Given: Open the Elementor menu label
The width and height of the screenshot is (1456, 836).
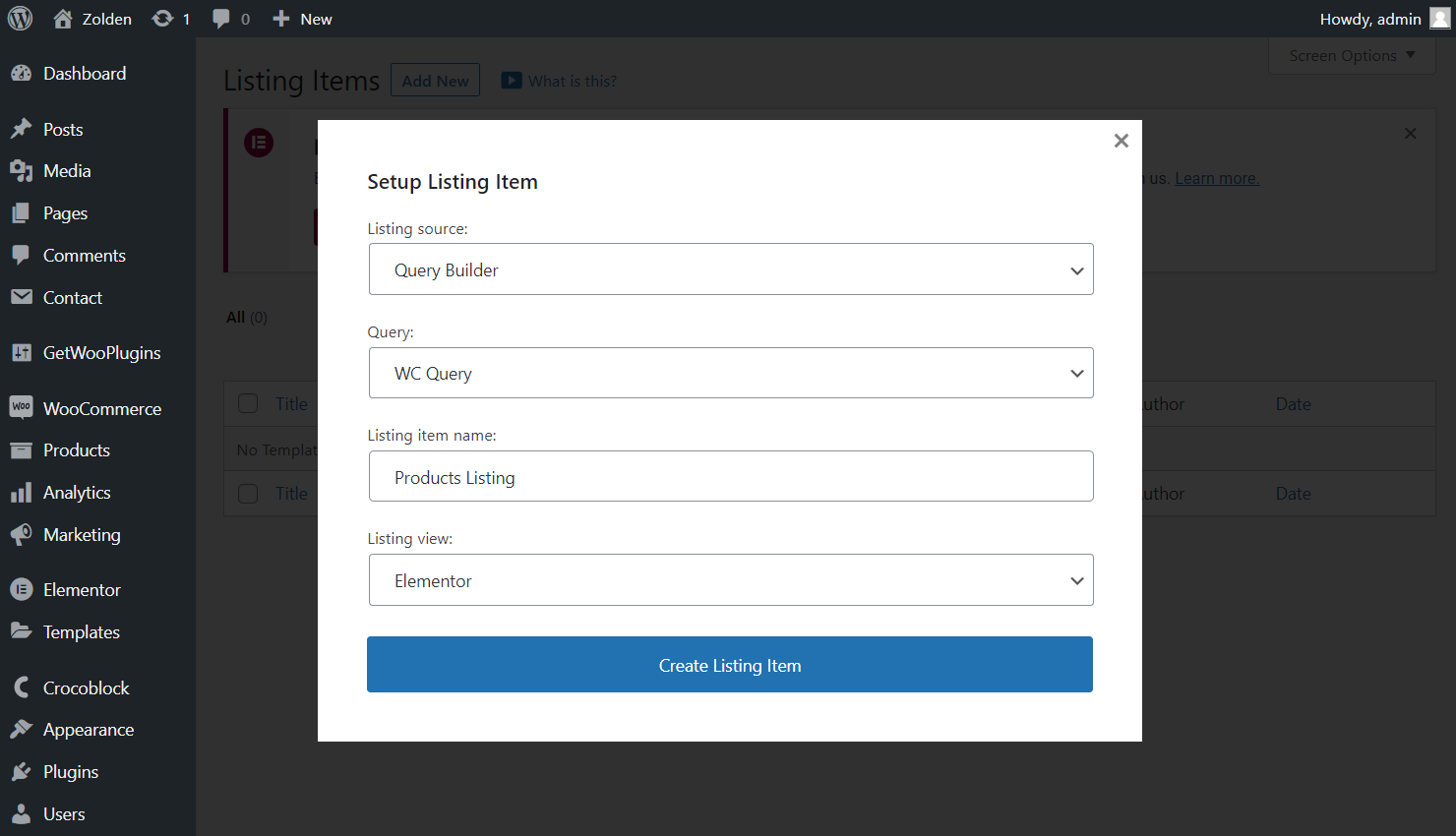Looking at the screenshot, I should (82, 590).
